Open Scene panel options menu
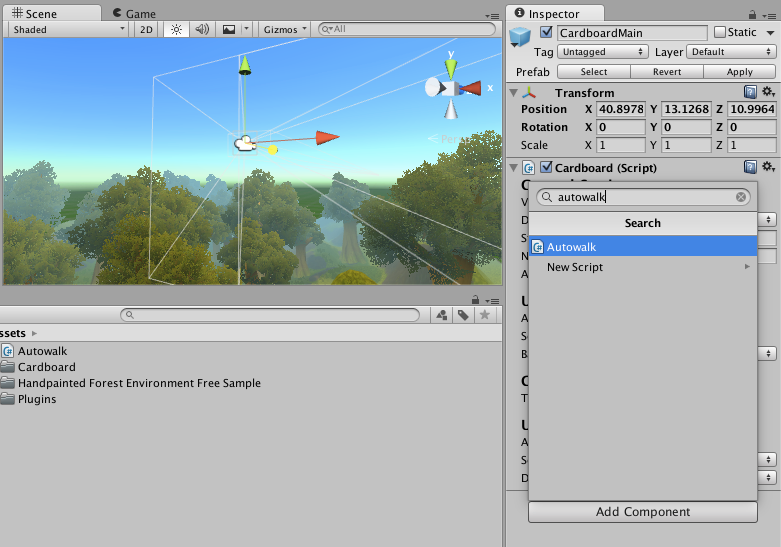The width and height of the screenshot is (781, 547). pos(492,16)
